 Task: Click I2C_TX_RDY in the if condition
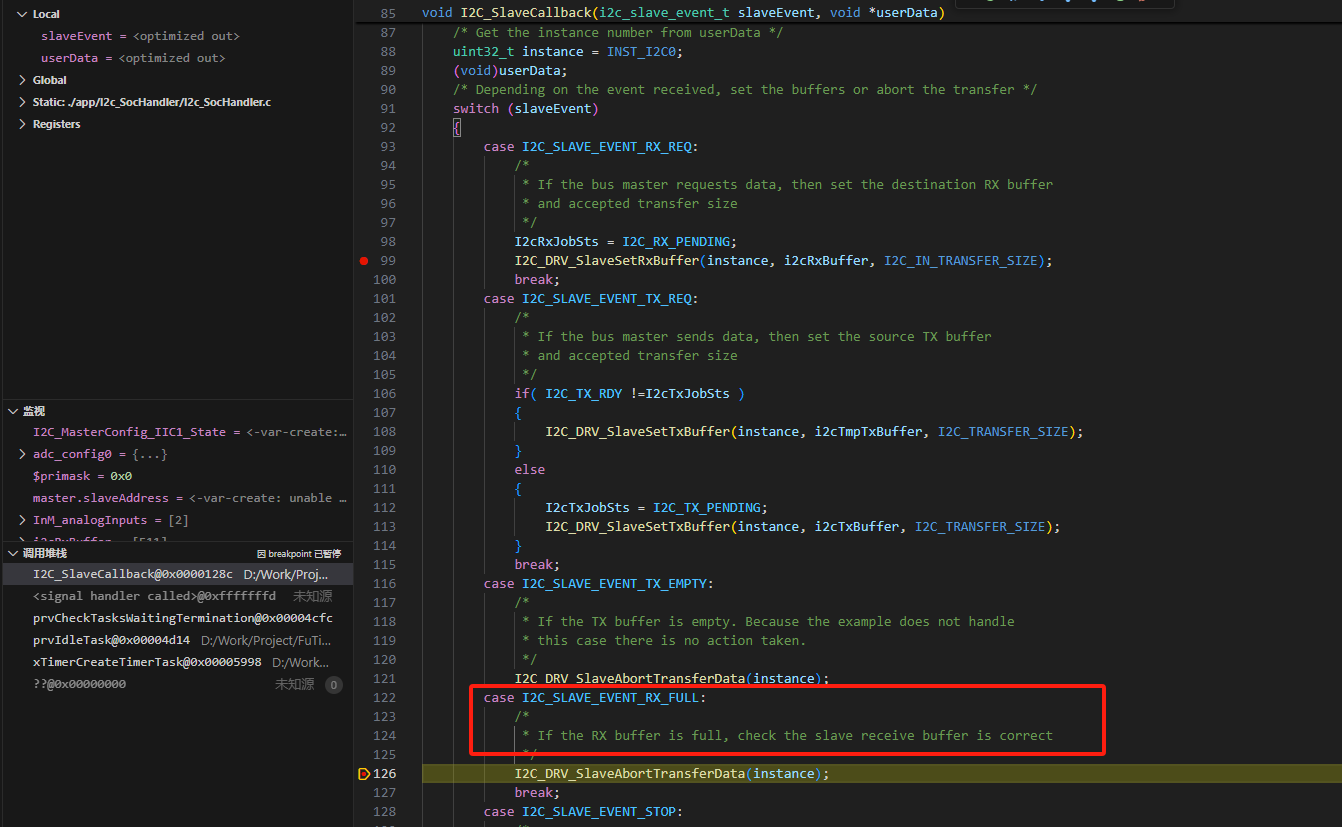(584, 393)
